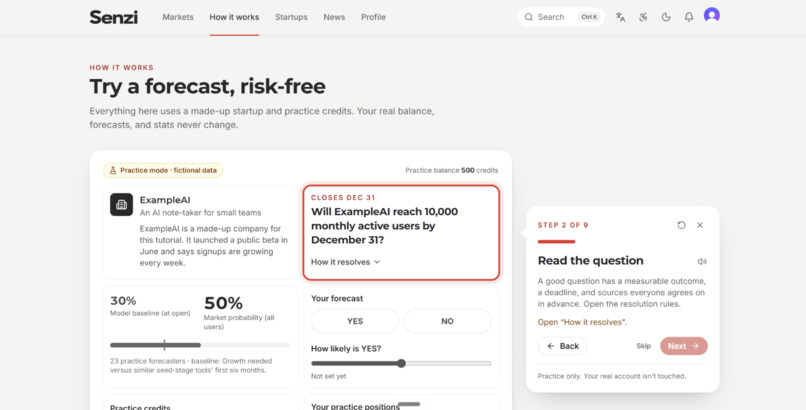806x410 pixels.
Task: Play audio for Read the question
Action: 702,262
